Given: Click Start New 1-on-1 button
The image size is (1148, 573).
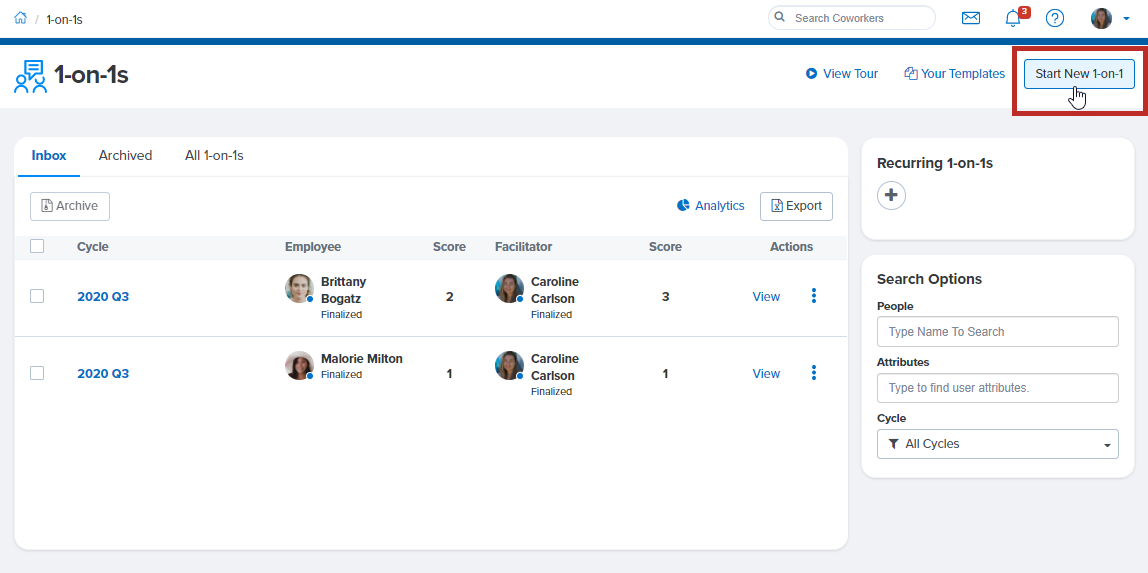Looking at the screenshot, I should coord(1078,74).
